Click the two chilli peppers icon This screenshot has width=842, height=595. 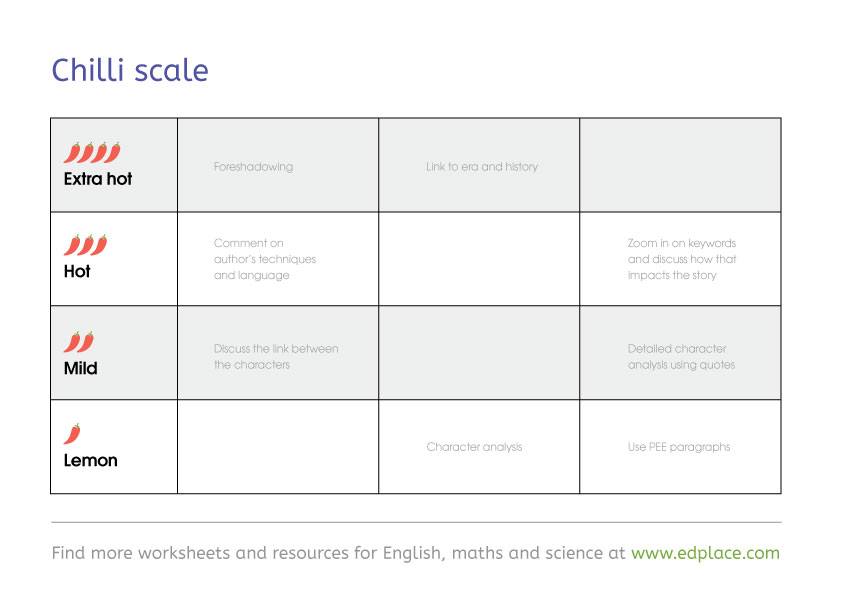pos(79,341)
